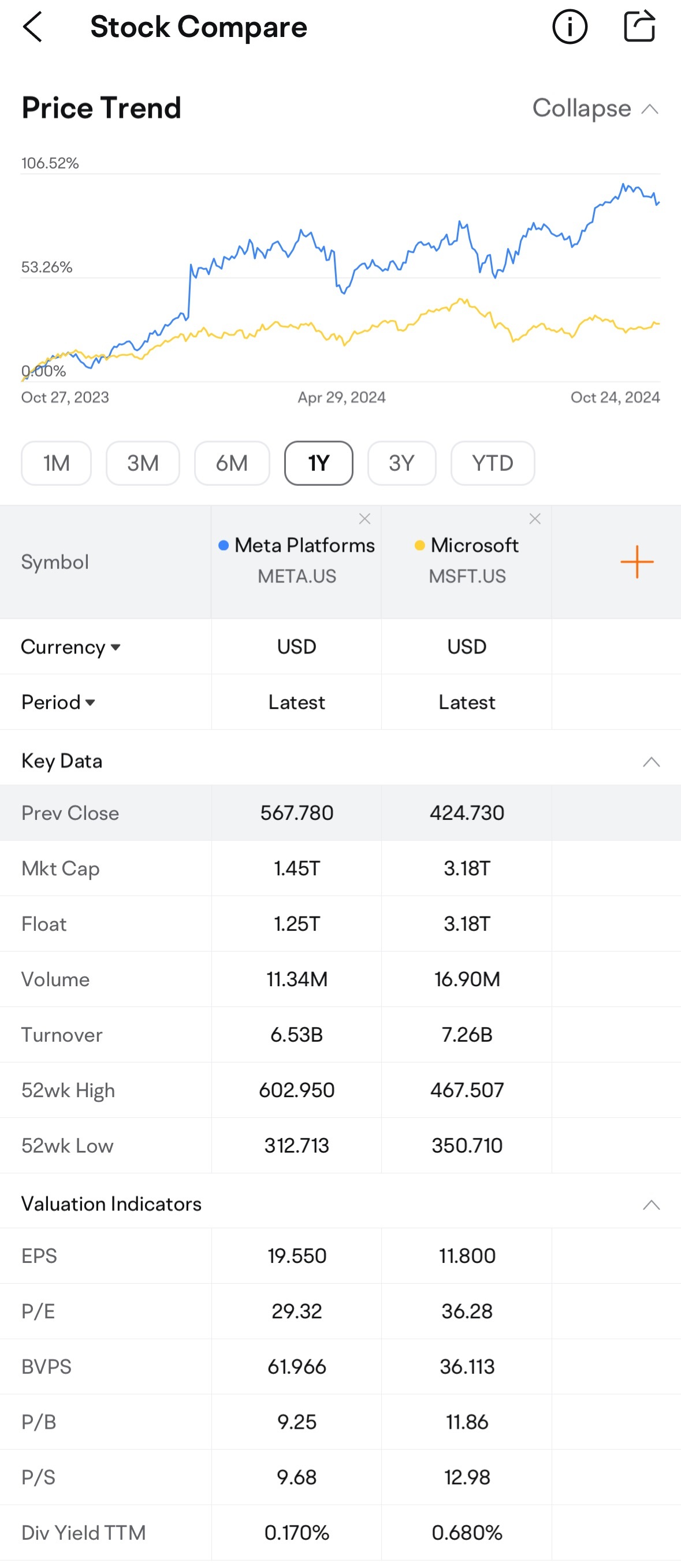Tap Microsoft's 52wk Low 350.710
The height and width of the screenshot is (1568, 681).
pyautogui.click(x=467, y=1145)
